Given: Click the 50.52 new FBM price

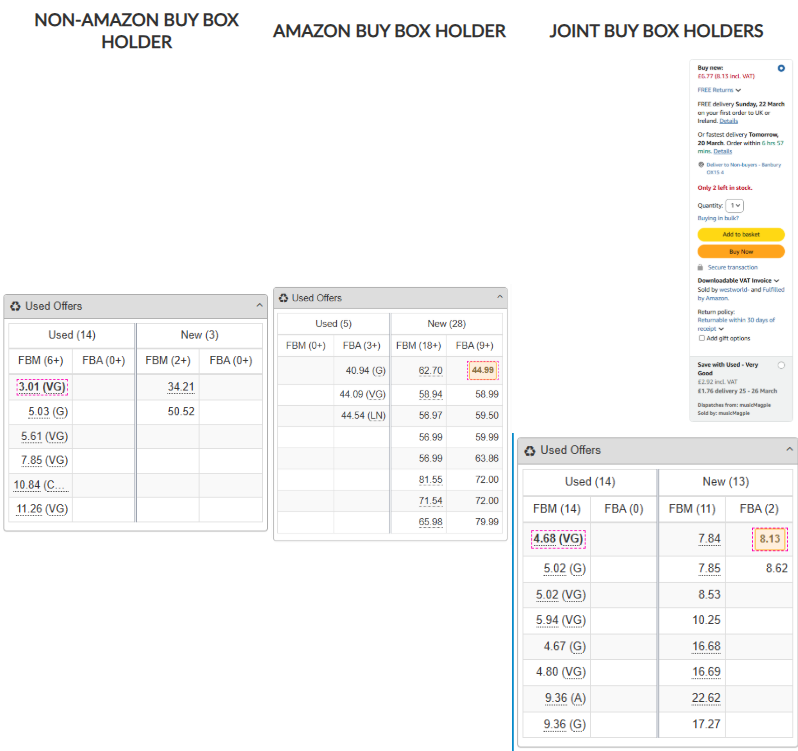Looking at the screenshot, I should [181, 411].
